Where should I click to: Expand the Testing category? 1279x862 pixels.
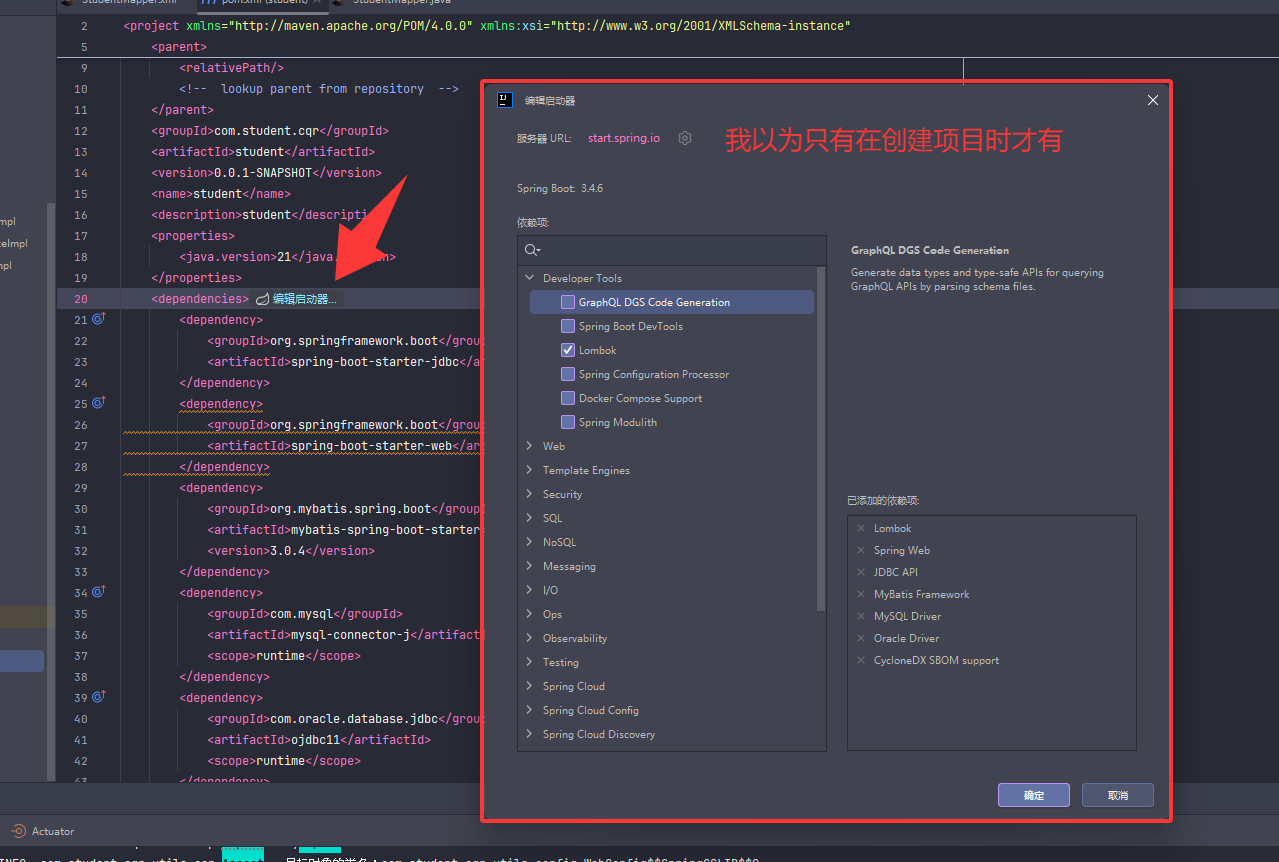tap(530, 662)
